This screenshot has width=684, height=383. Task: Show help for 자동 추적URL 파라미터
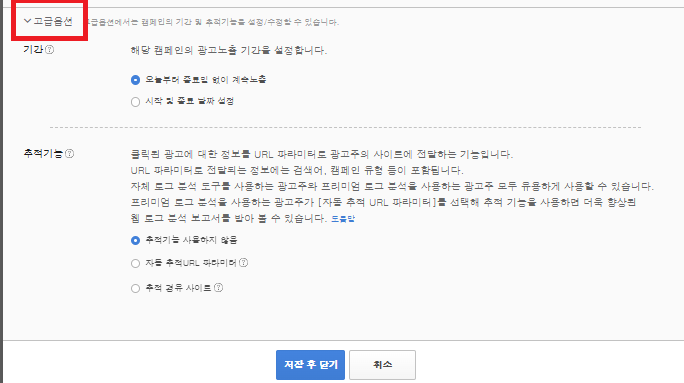pos(243,263)
